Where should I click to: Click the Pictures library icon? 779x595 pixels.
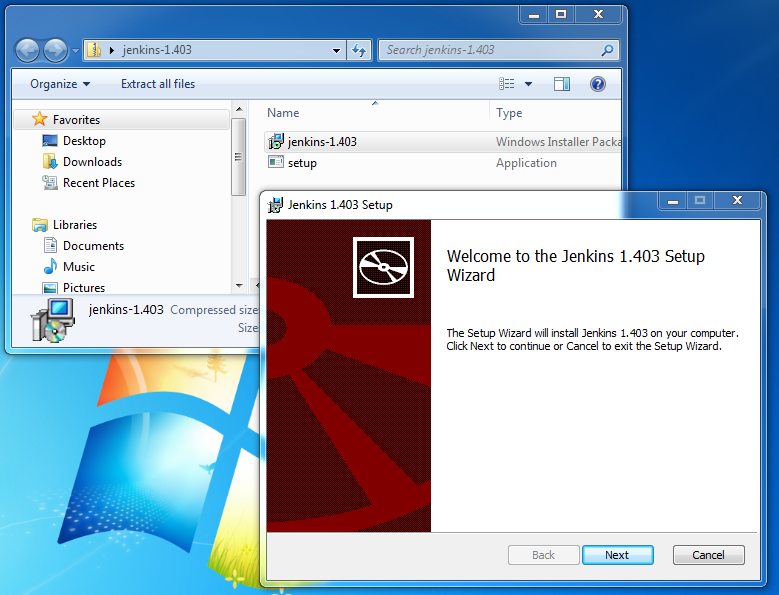tap(50, 288)
